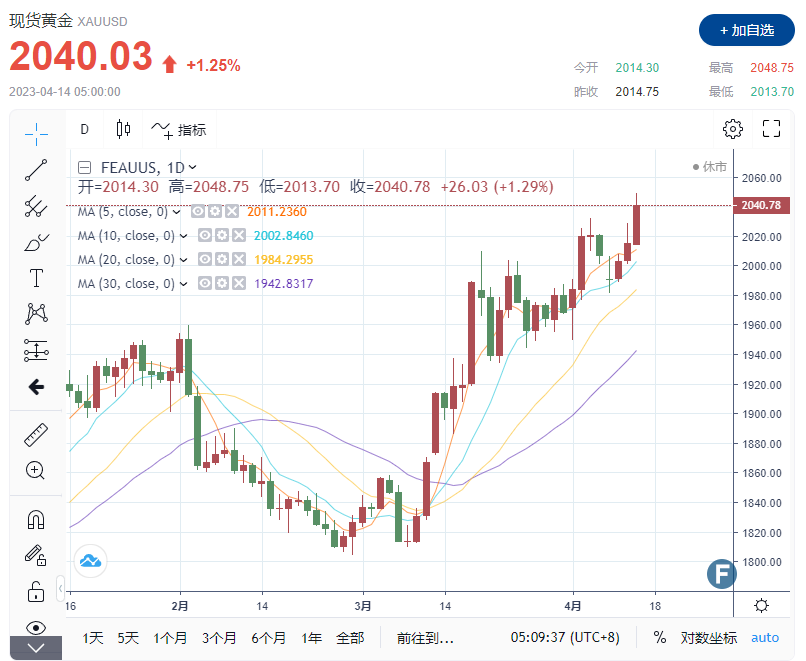Screen dimensions: 806x661
Task: Select the text annotation tool
Action: pyautogui.click(x=35, y=278)
